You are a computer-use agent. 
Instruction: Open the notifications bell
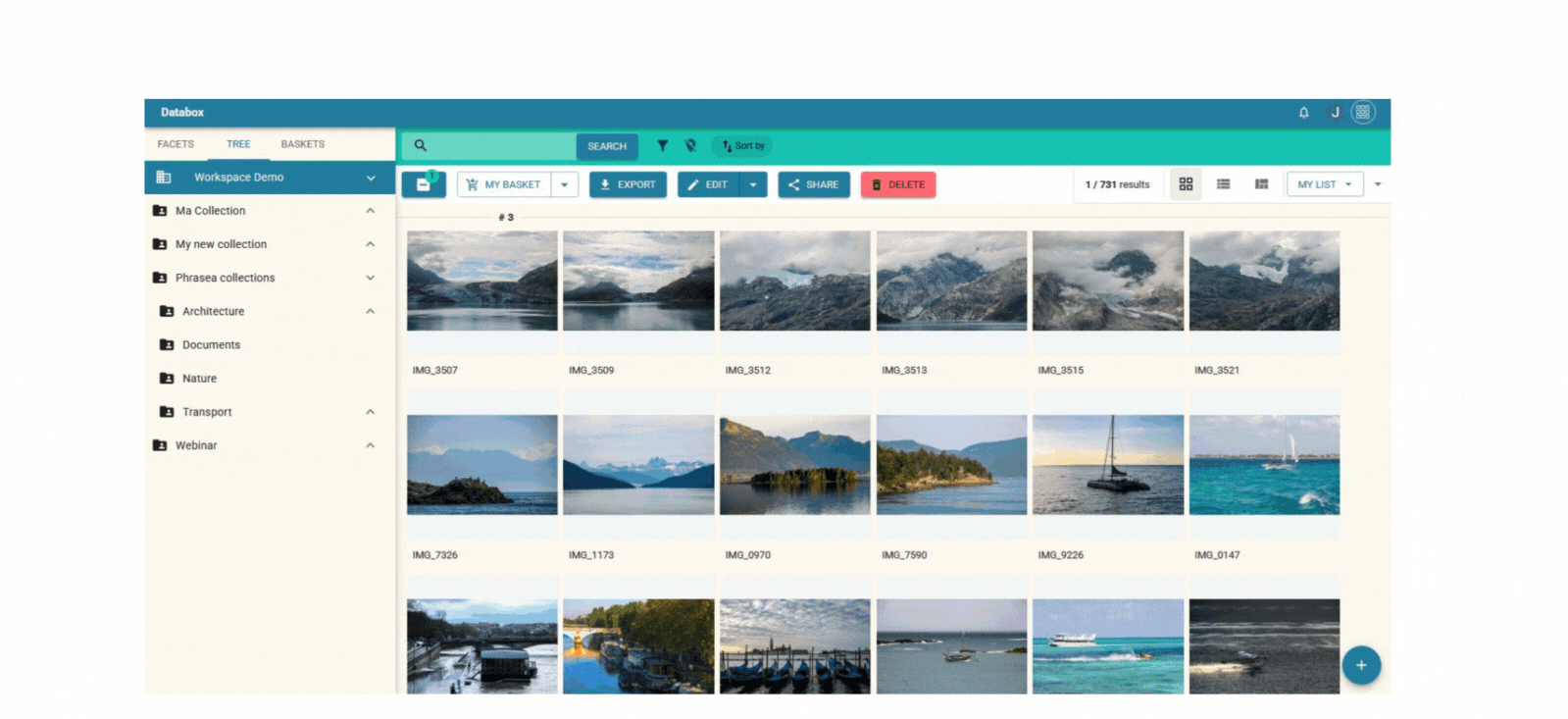pos(1303,113)
